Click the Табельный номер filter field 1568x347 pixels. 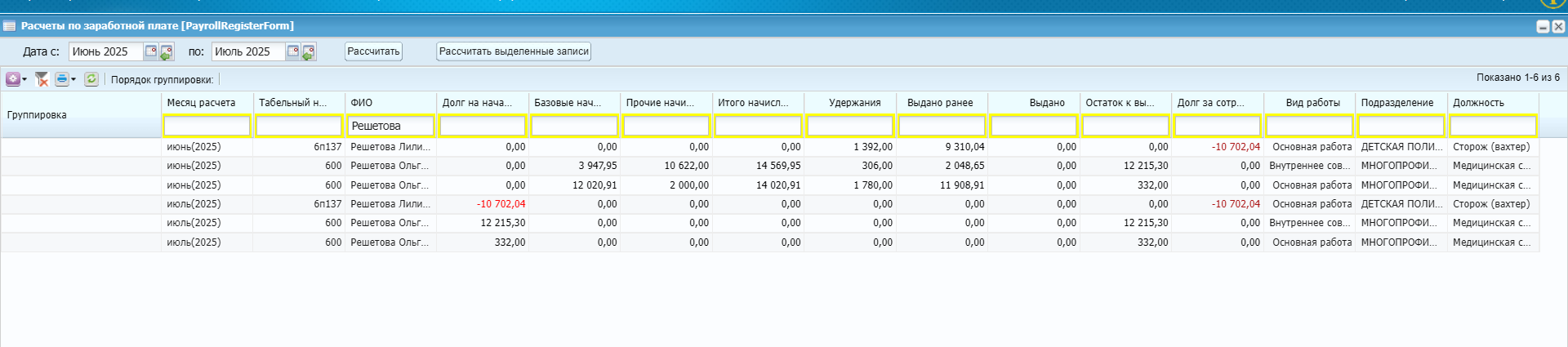(x=298, y=126)
